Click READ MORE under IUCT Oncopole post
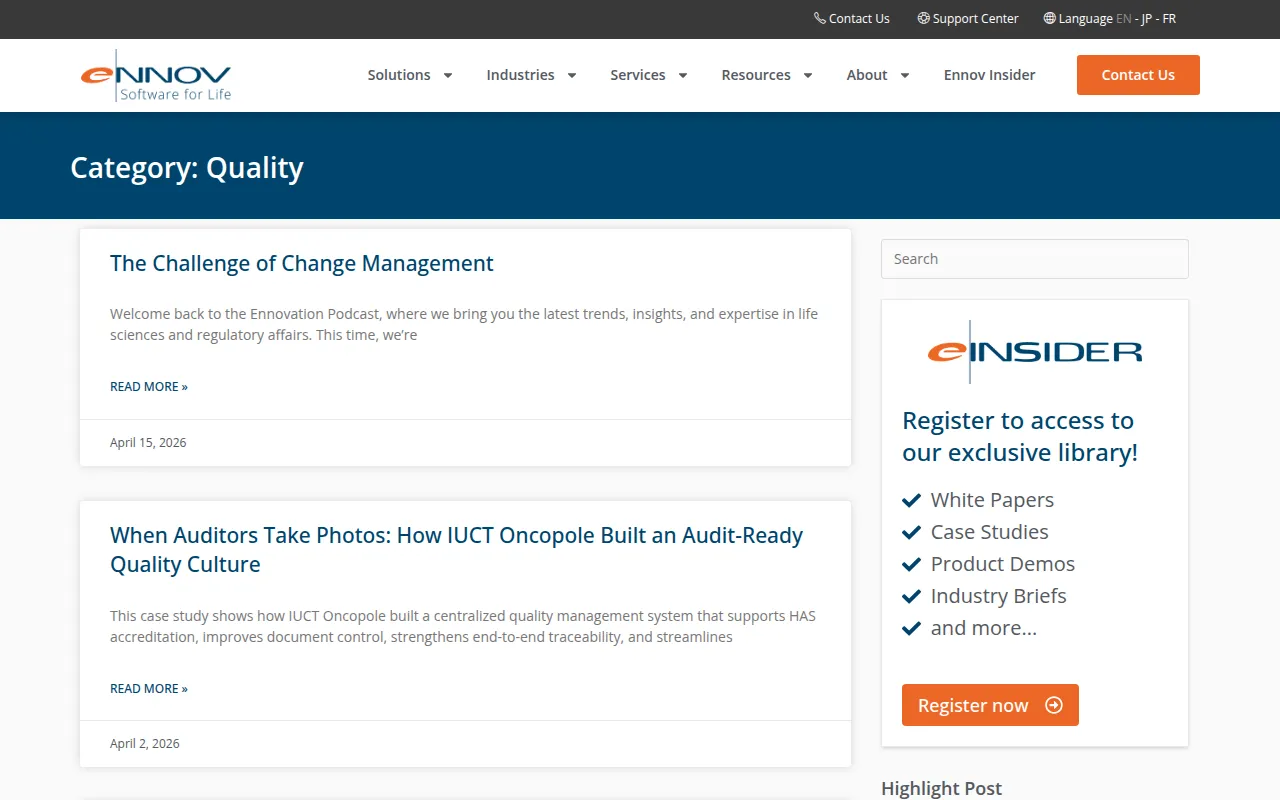 149,688
